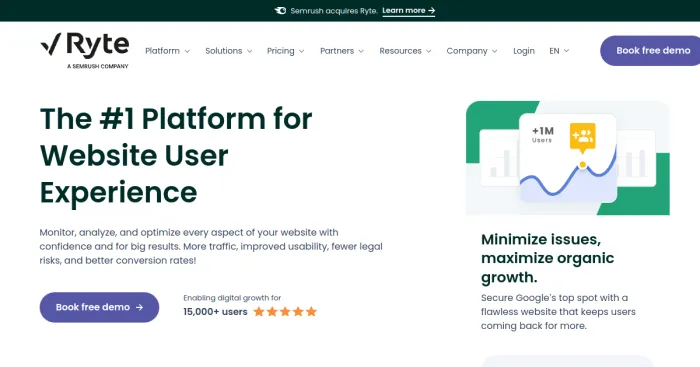This screenshot has width=700, height=367.
Task: Follow the Learn more banner link
Action: (408, 11)
